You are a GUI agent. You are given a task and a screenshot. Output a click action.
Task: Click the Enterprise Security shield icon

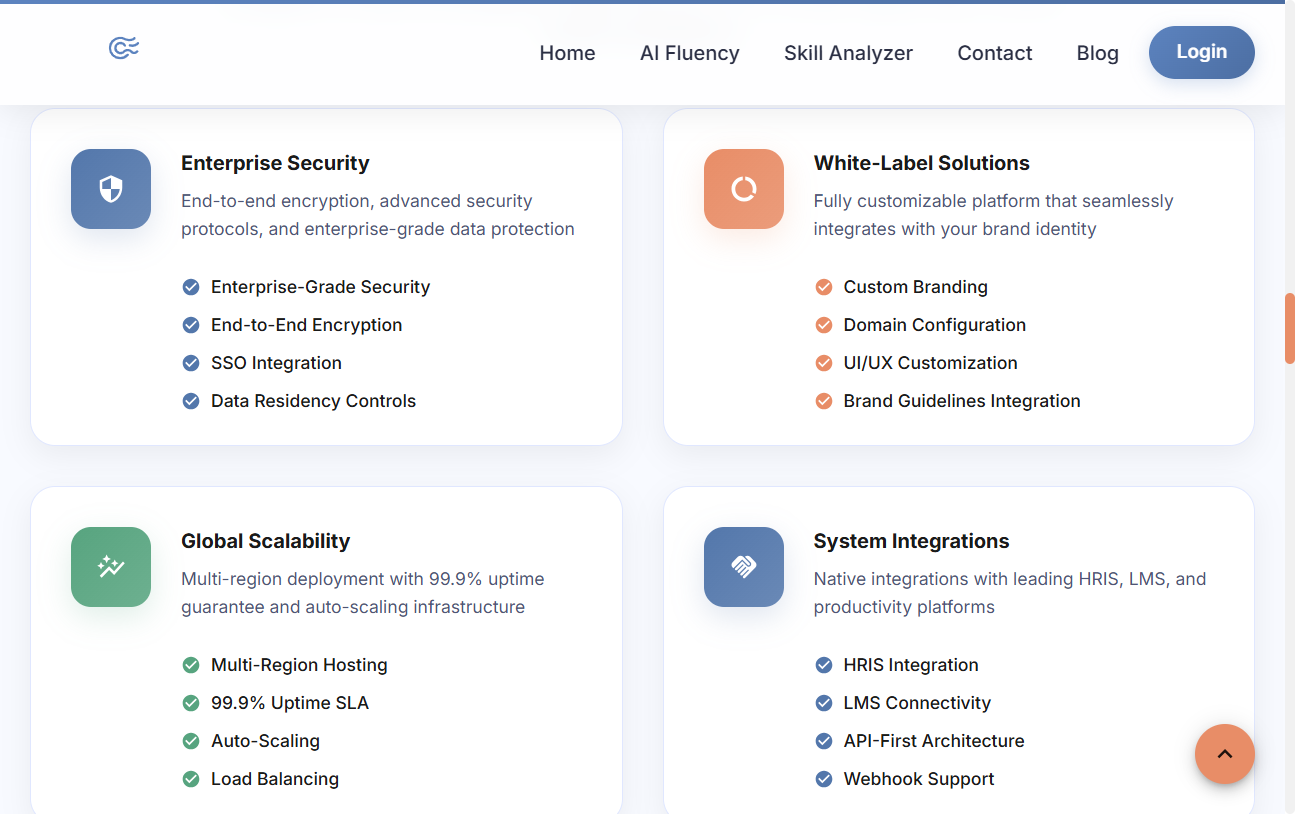click(x=111, y=189)
